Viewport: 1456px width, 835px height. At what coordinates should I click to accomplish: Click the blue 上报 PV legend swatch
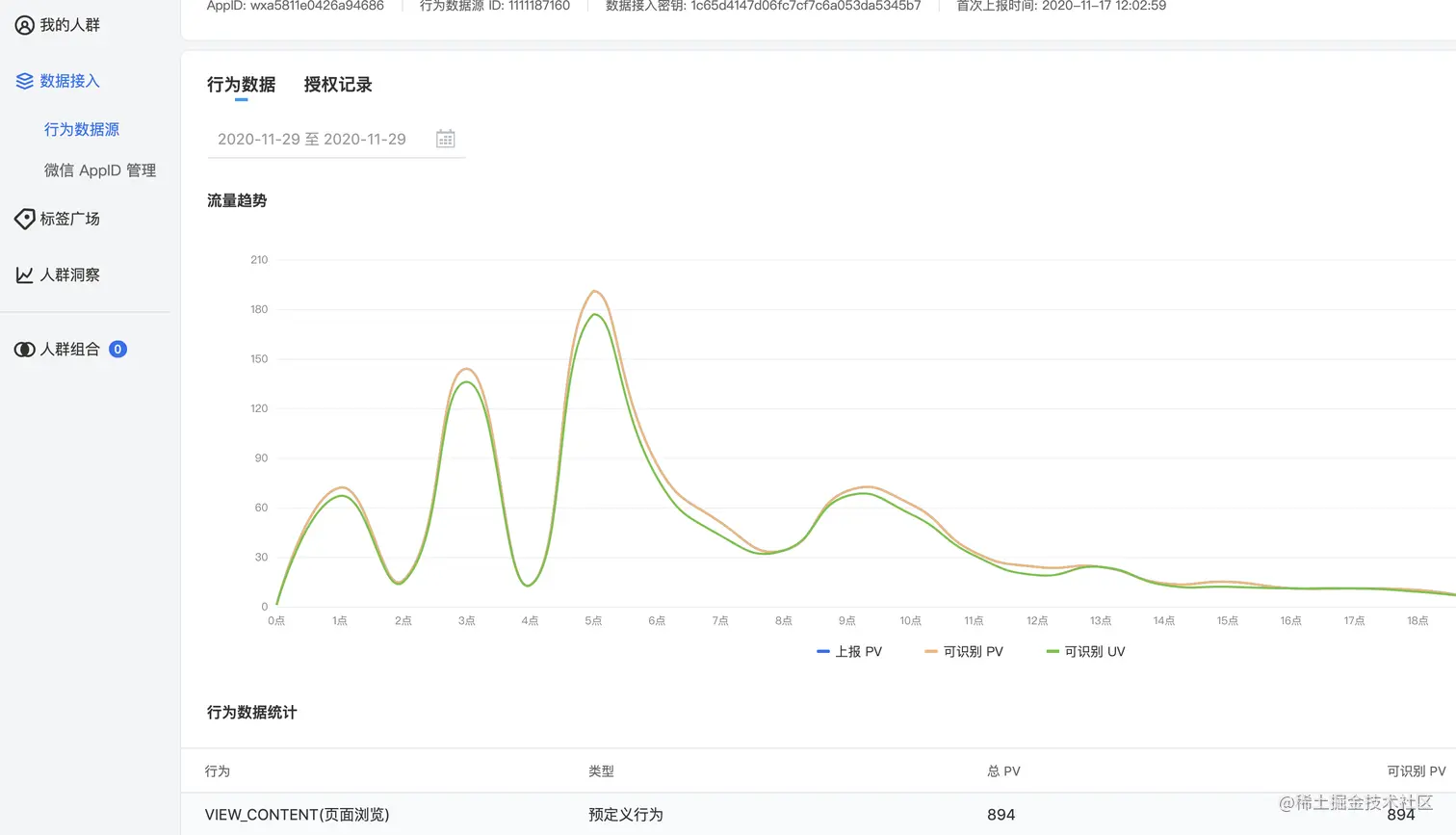click(823, 652)
